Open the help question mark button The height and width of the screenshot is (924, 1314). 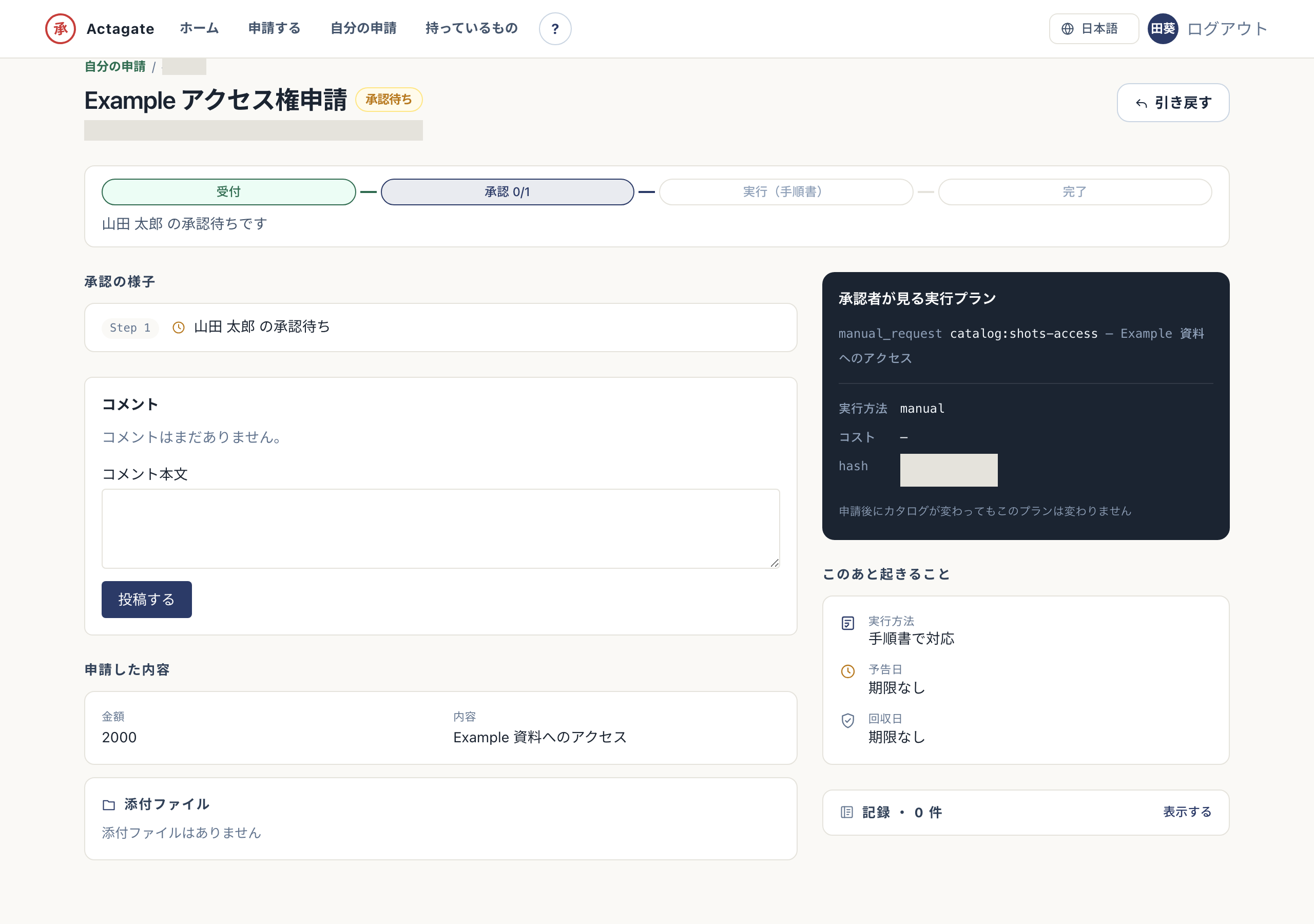point(554,29)
